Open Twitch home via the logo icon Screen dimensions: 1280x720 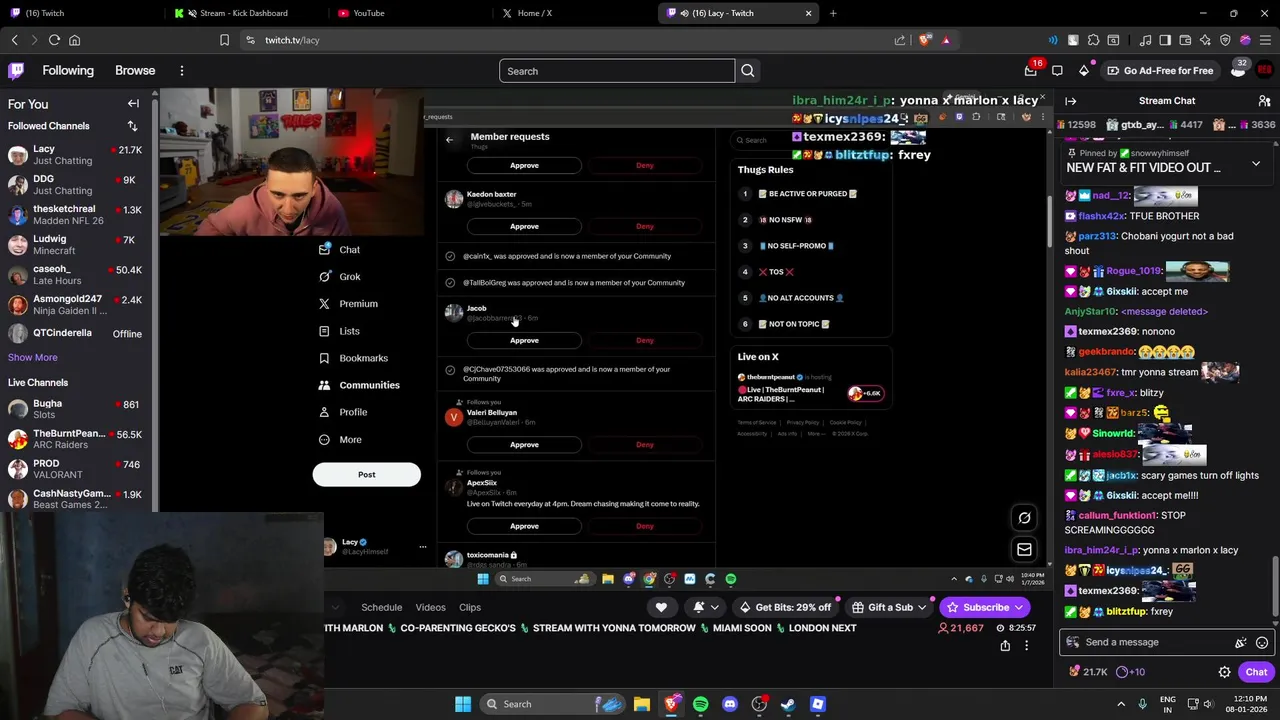point(16,71)
